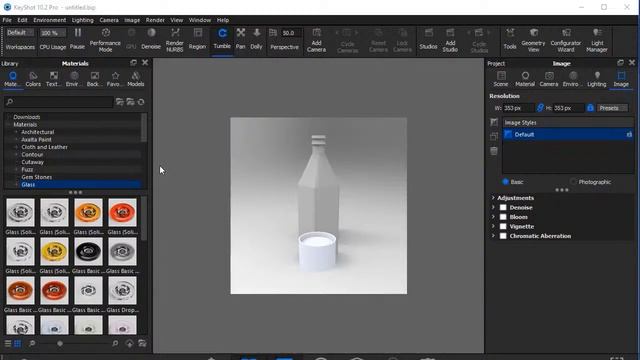Click the resolution width field
This screenshot has width=640, height=360.
pos(518,108)
